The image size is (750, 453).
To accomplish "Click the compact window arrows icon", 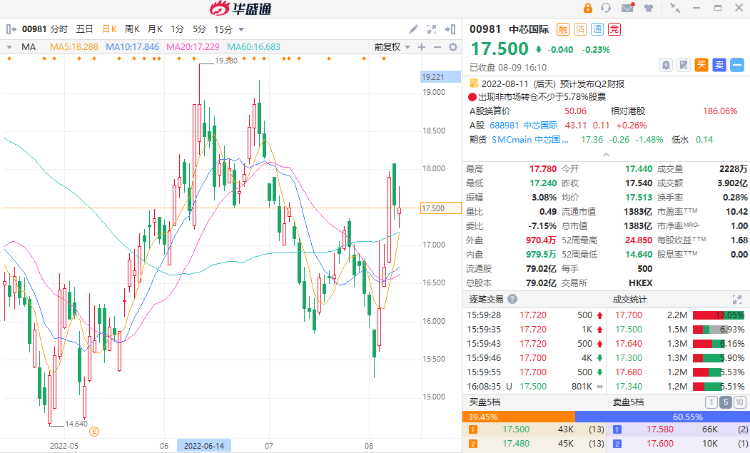I will point(675,8).
